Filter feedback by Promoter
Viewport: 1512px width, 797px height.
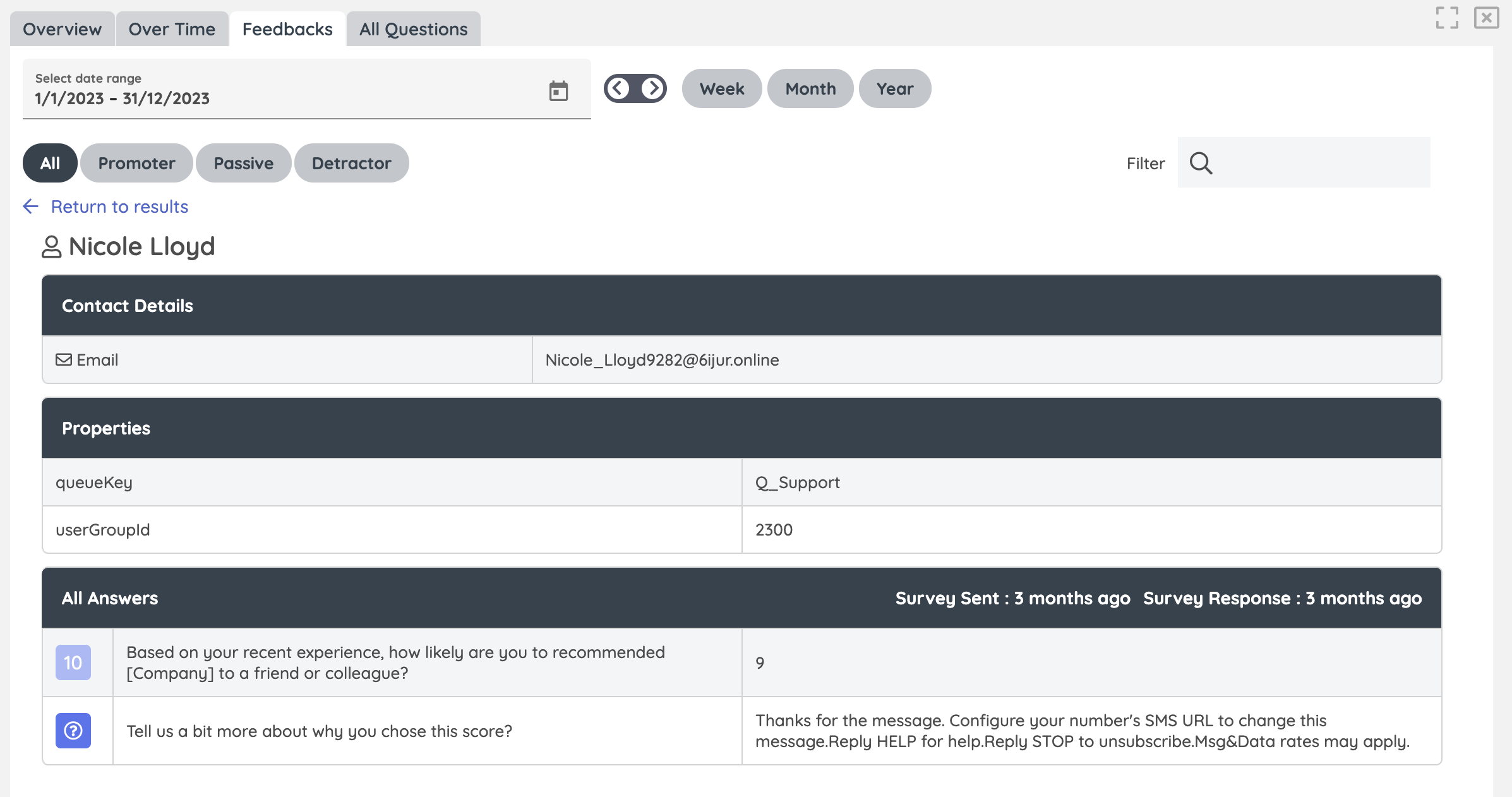click(136, 164)
